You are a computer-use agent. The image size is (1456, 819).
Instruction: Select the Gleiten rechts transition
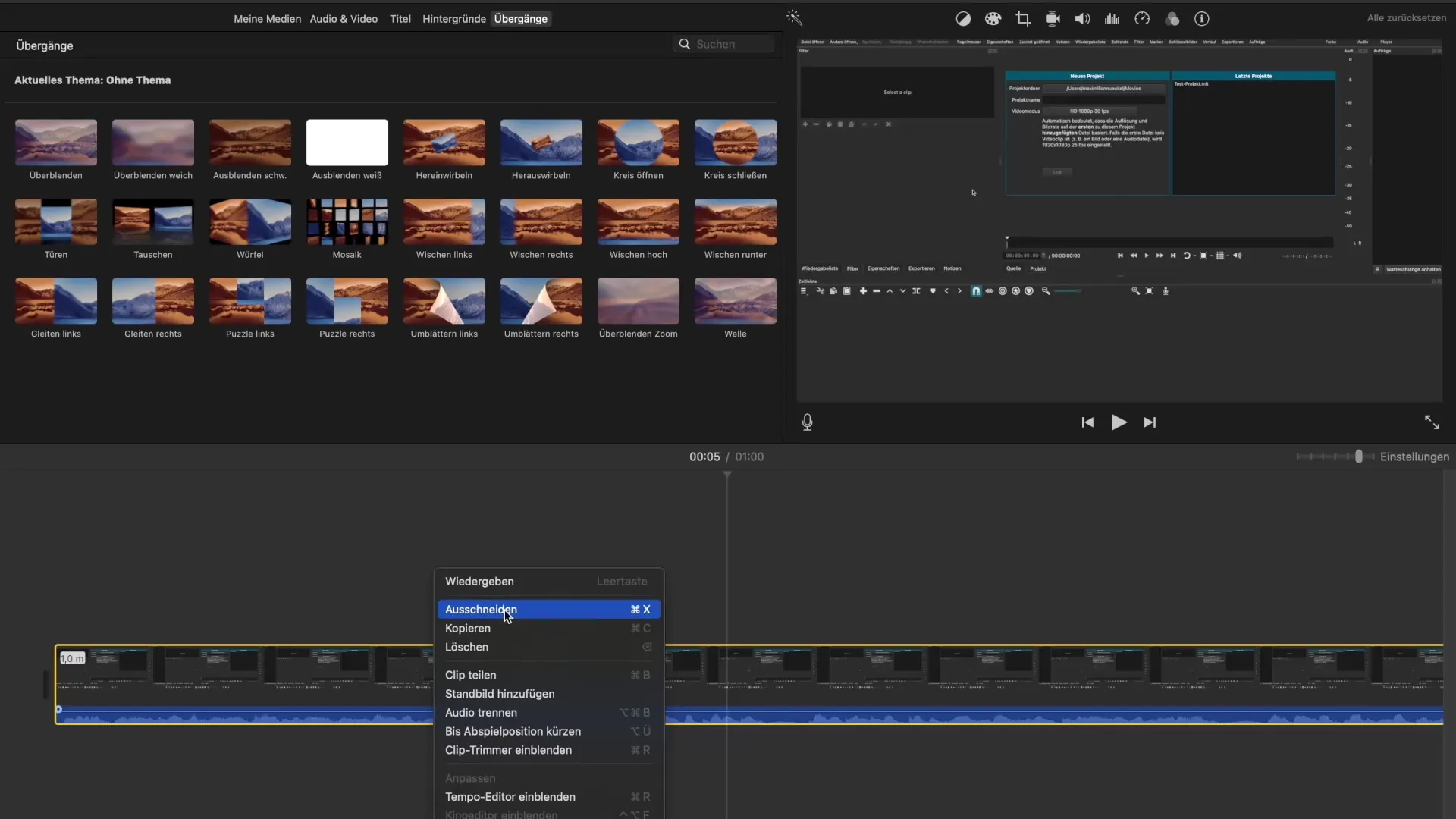pyautogui.click(x=153, y=301)
